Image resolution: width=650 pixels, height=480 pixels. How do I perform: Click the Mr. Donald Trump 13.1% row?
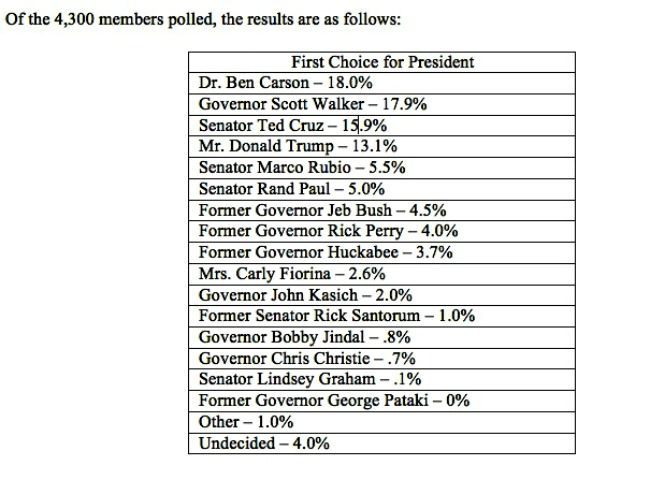(x=382, y=147)
